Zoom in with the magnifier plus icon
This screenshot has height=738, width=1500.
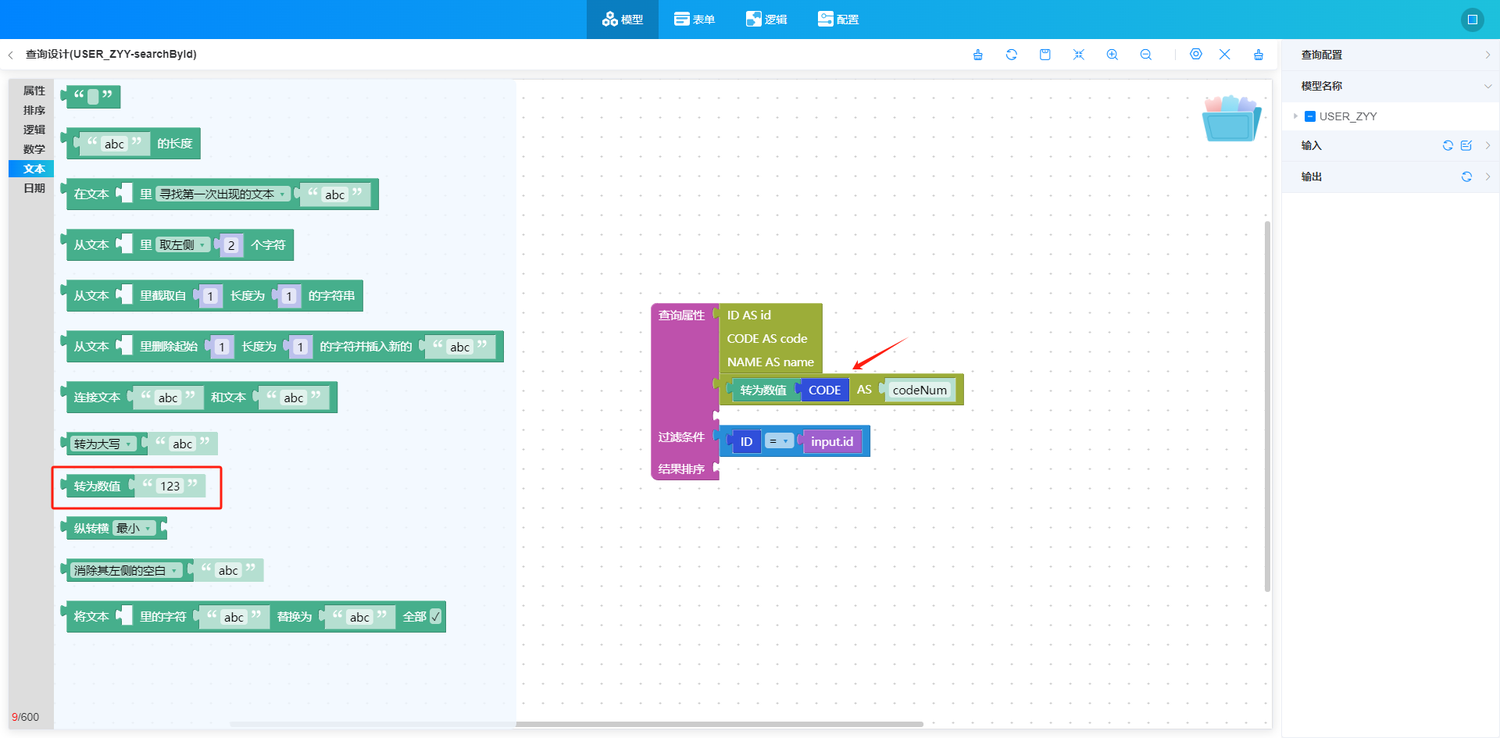[x=1112, y=55]
